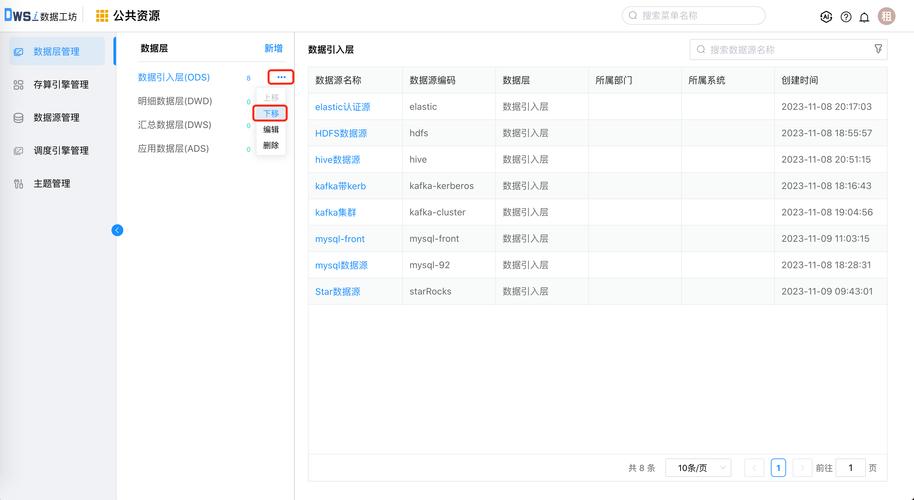Screen dimensions: 914x500
Task: Choose 下移 from the context menu
Action: (x=271, y=113)
